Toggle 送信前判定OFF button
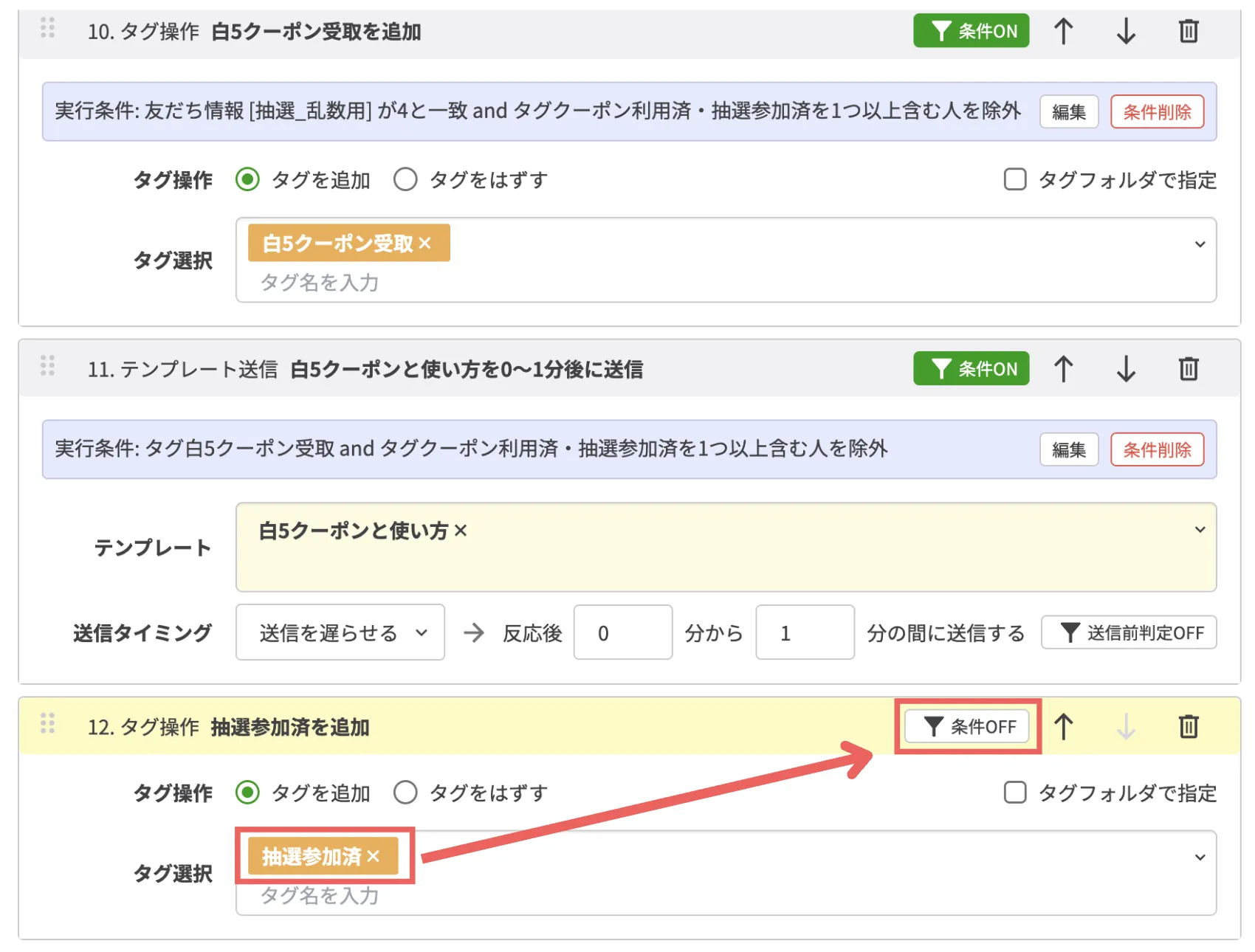This screenshot has width=1255, height=952. click(1129, 632)
